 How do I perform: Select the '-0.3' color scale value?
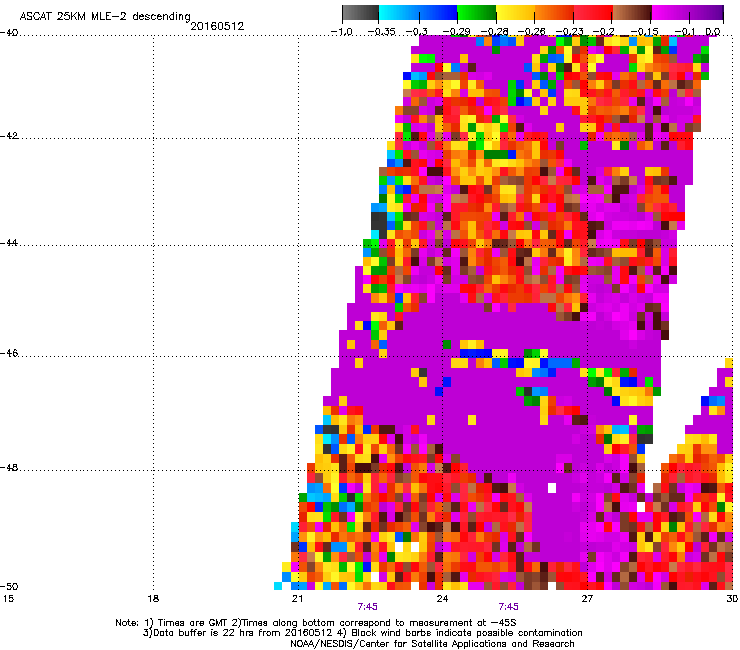coord(417,32)
